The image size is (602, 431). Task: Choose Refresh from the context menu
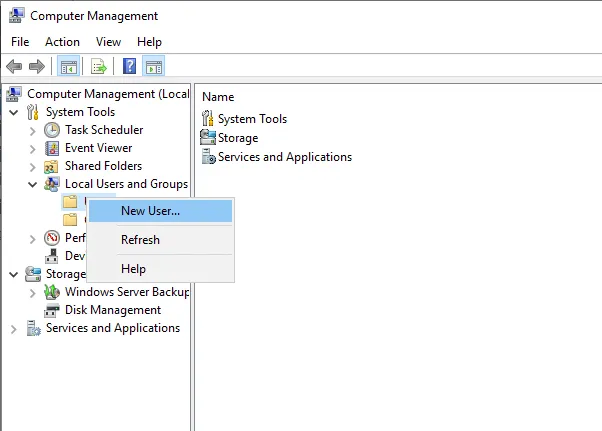point(140,240)
